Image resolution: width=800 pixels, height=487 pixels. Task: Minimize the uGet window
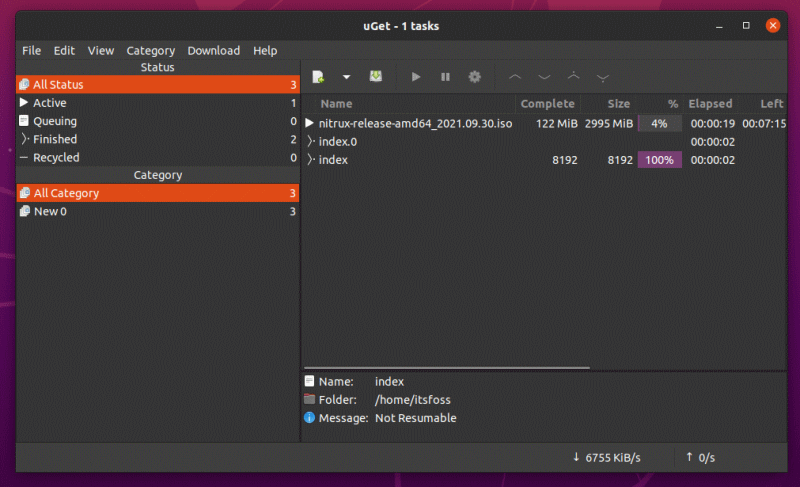tap(719, 26)
